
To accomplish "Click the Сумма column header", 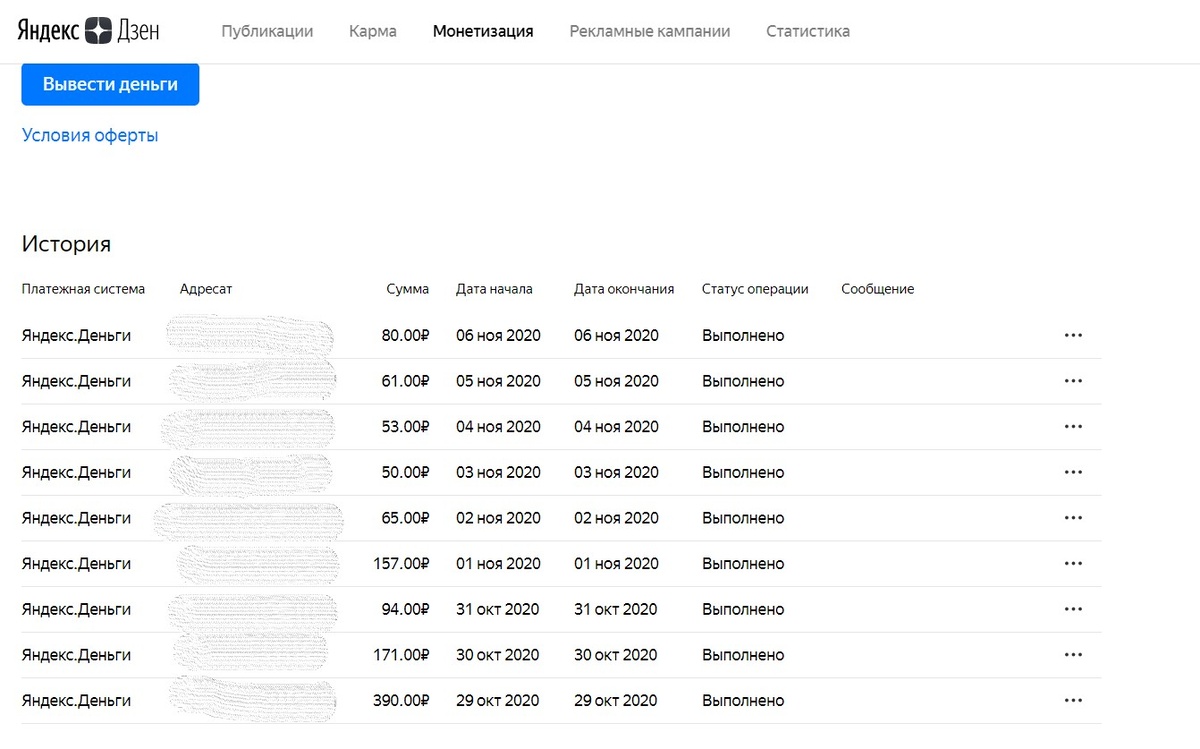I will (x=406, y=288).
